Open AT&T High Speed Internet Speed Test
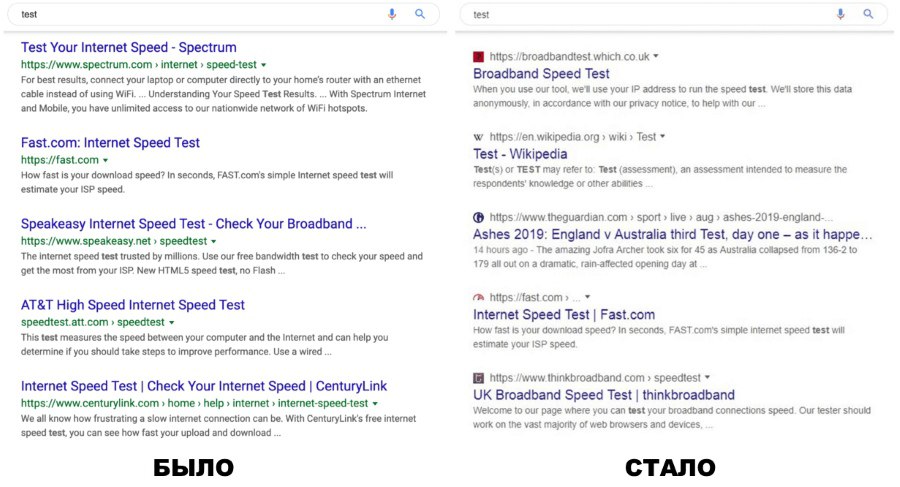The height and width of the screenshot is (487, 900). [133, 304]
